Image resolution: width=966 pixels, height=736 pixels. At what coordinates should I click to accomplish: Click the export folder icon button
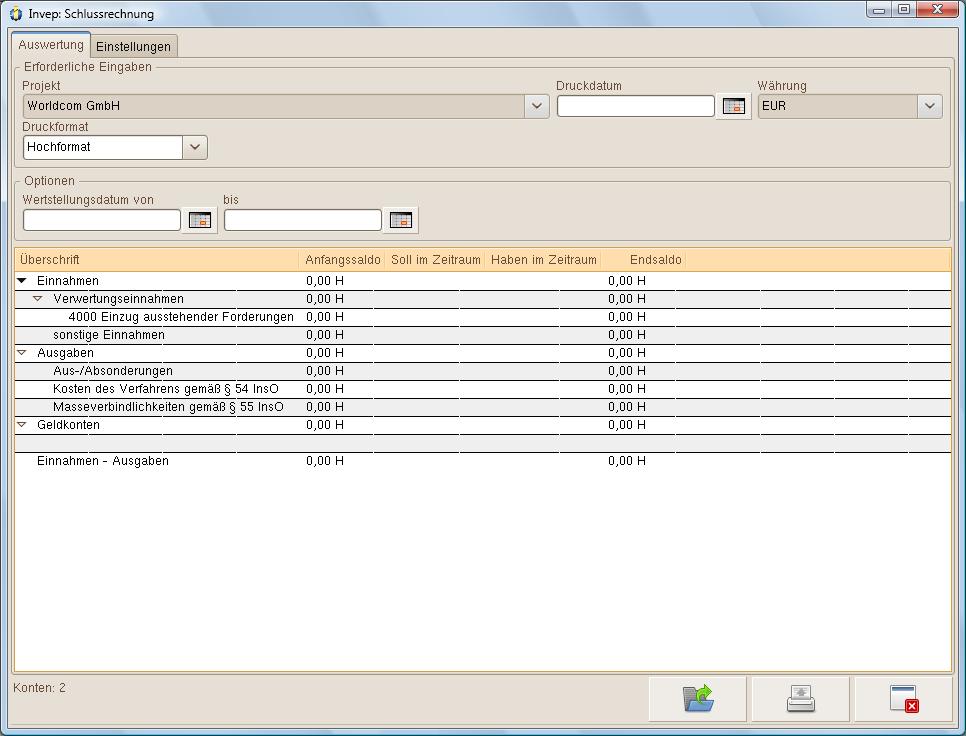[x=697, y=699]
